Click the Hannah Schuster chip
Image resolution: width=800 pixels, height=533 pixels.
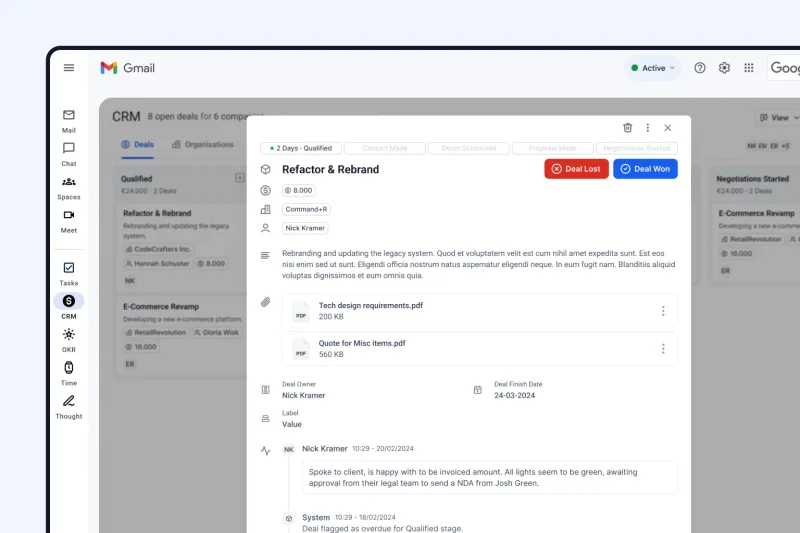tap(157, 263)
